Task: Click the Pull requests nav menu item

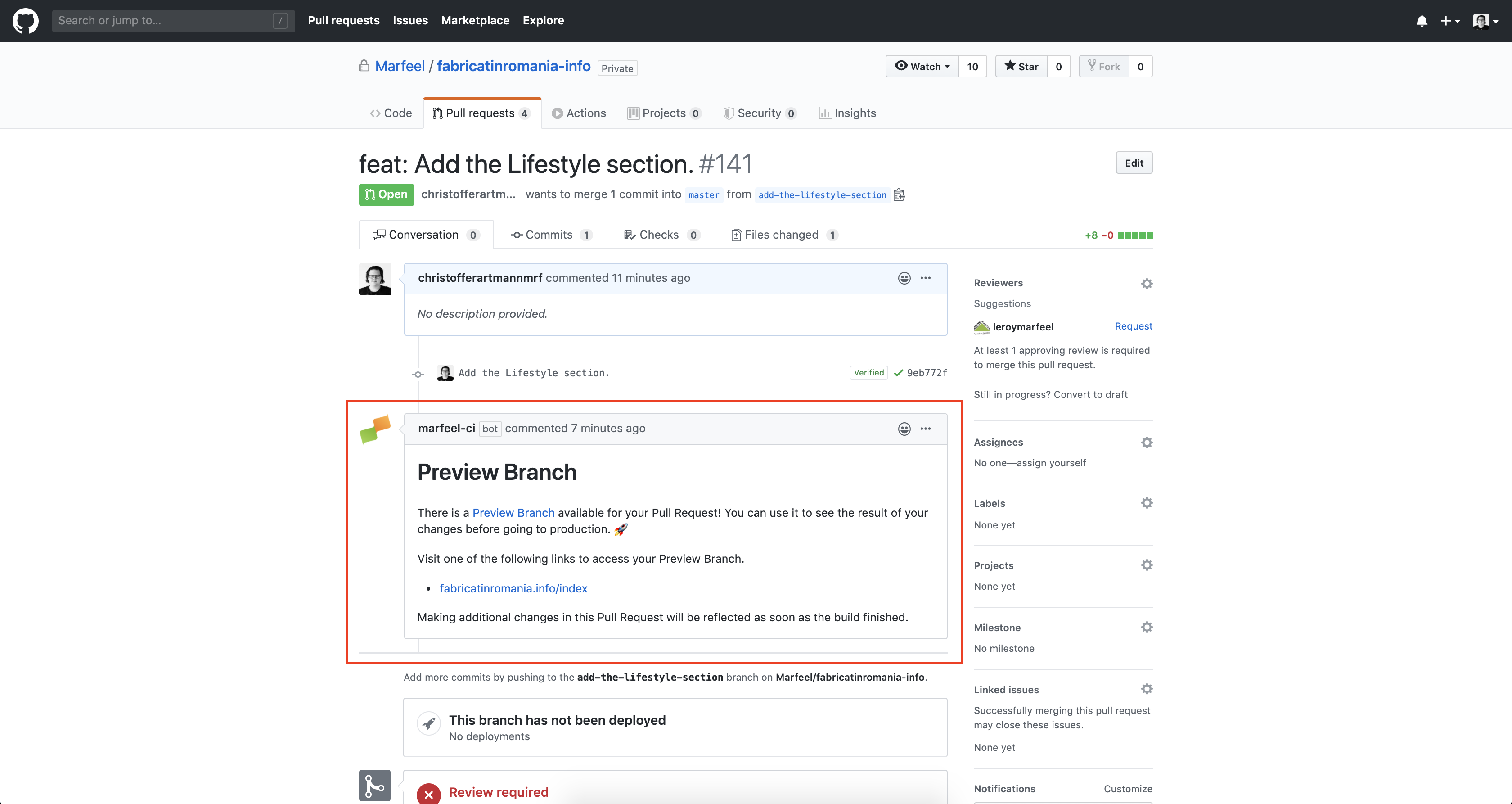Action: (344, 20)
